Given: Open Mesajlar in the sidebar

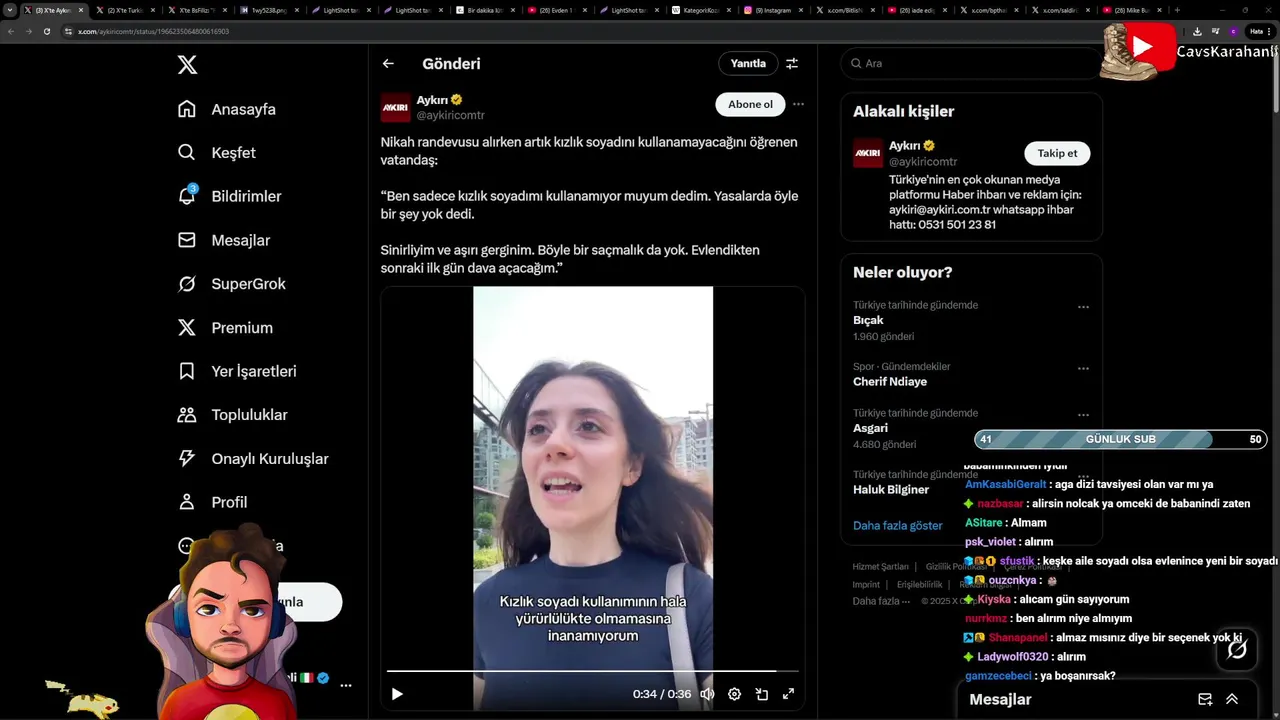Looking at the screenshot, I should click(x=224, y=240).
